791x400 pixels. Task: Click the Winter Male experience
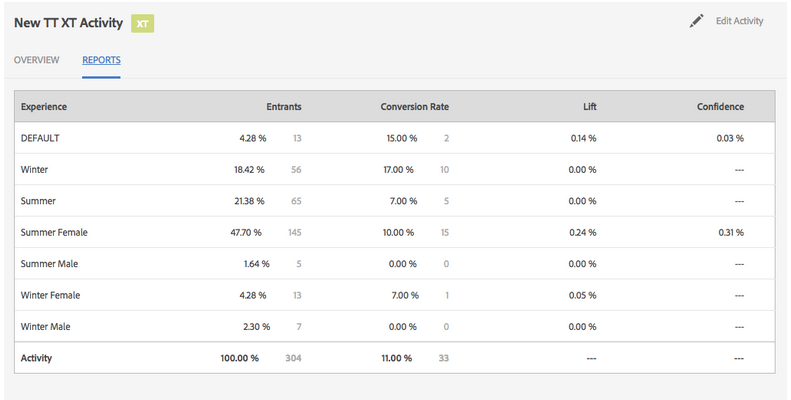click(x=46, y=326)
